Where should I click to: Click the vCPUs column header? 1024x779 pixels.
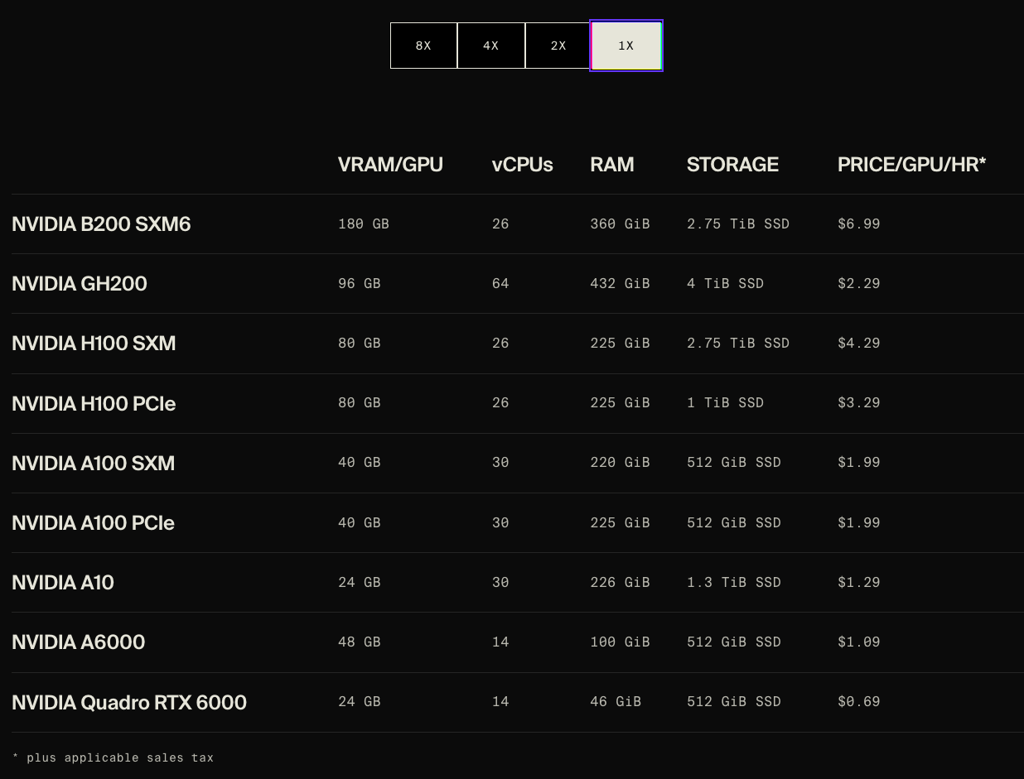522,165
